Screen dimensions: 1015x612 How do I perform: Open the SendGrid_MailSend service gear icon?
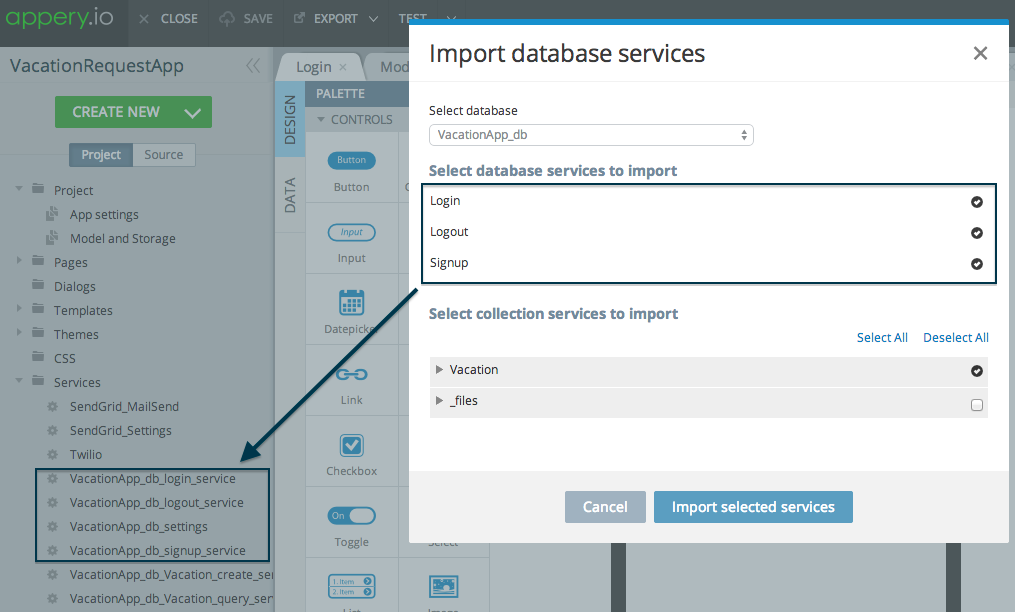point(53,407)
